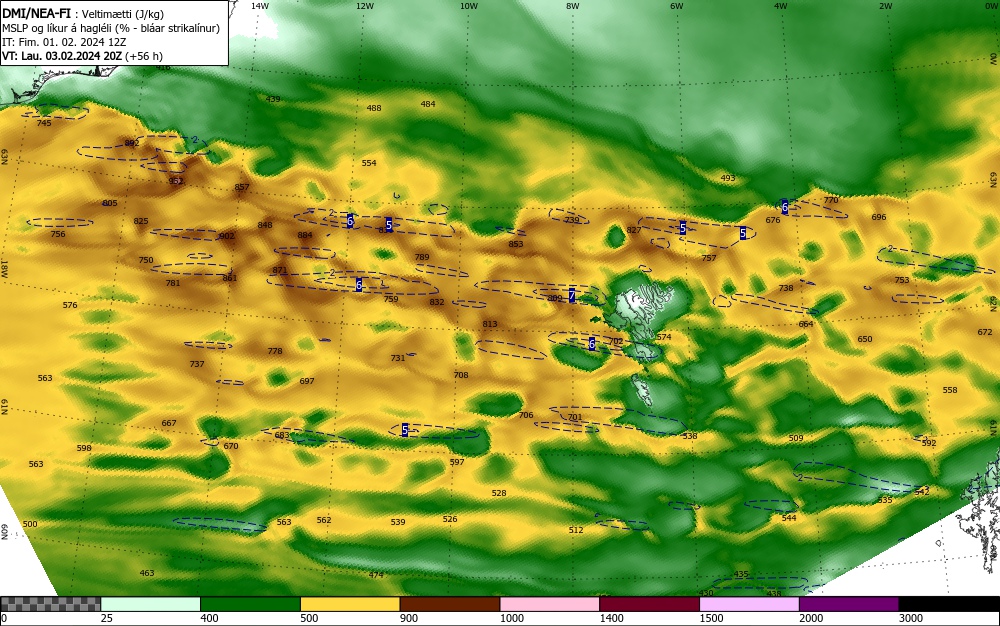Click the map value 484
This screenshot has height=626, width=1000.
[428, 104]
